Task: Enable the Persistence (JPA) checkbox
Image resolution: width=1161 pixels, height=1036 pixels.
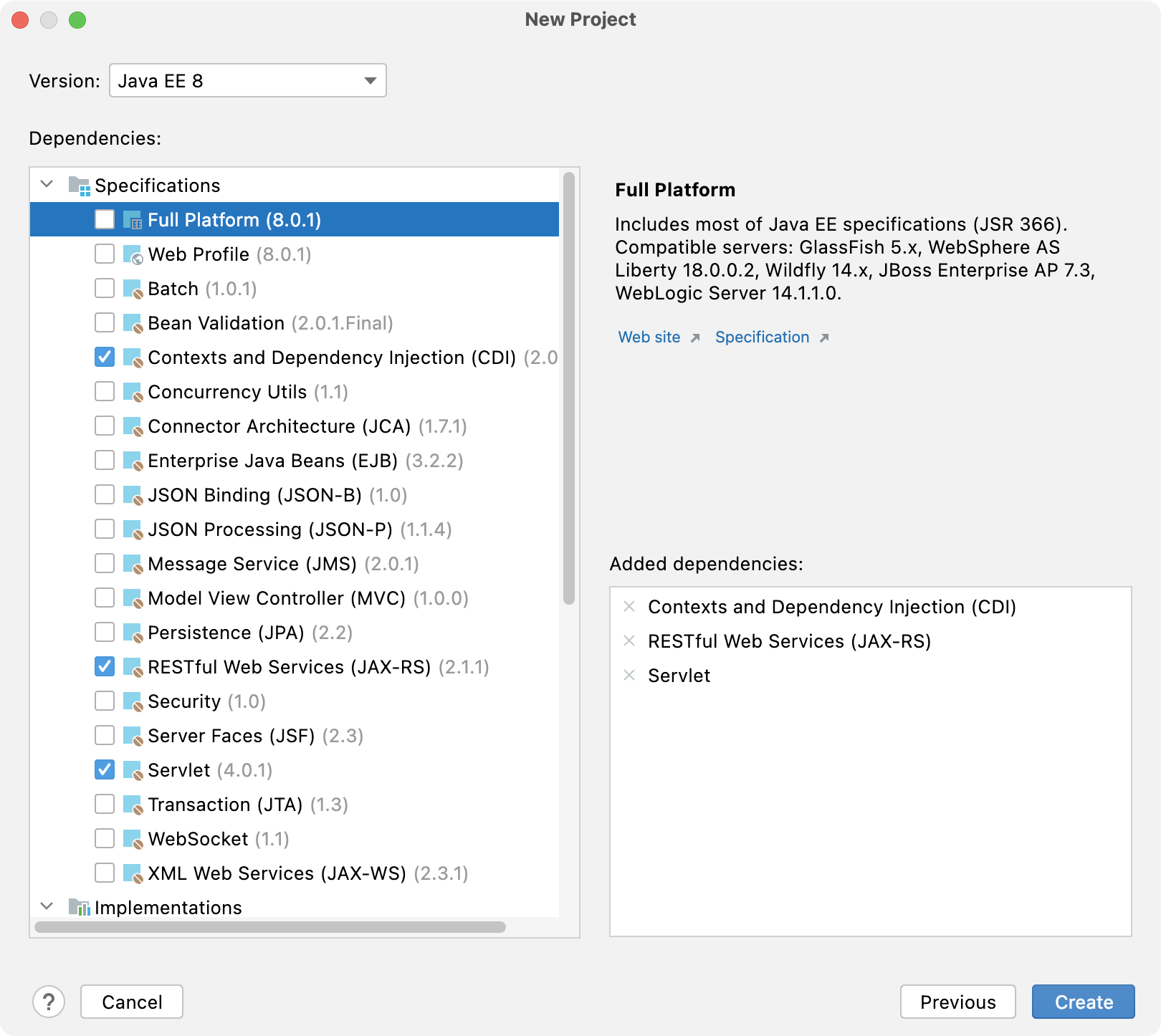Action: [x=105, y=632]
